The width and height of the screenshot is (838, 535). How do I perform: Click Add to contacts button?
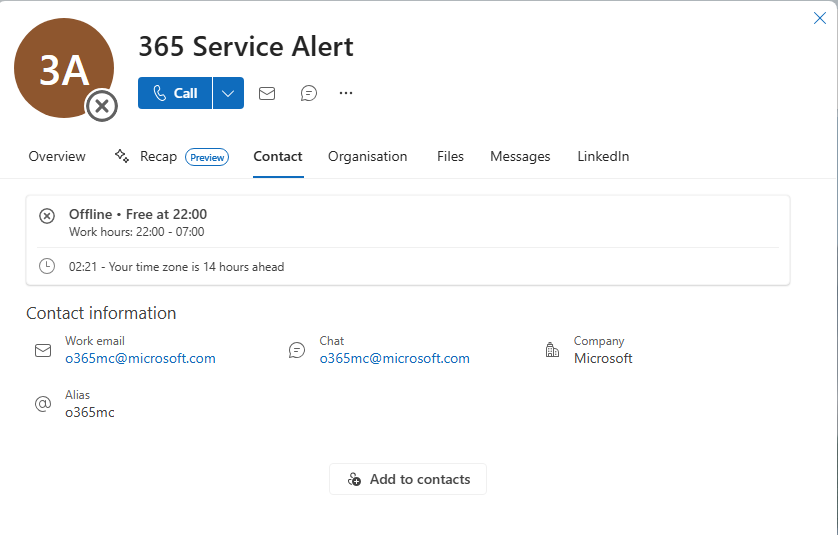pyautogui.click(x=408, y=479)
